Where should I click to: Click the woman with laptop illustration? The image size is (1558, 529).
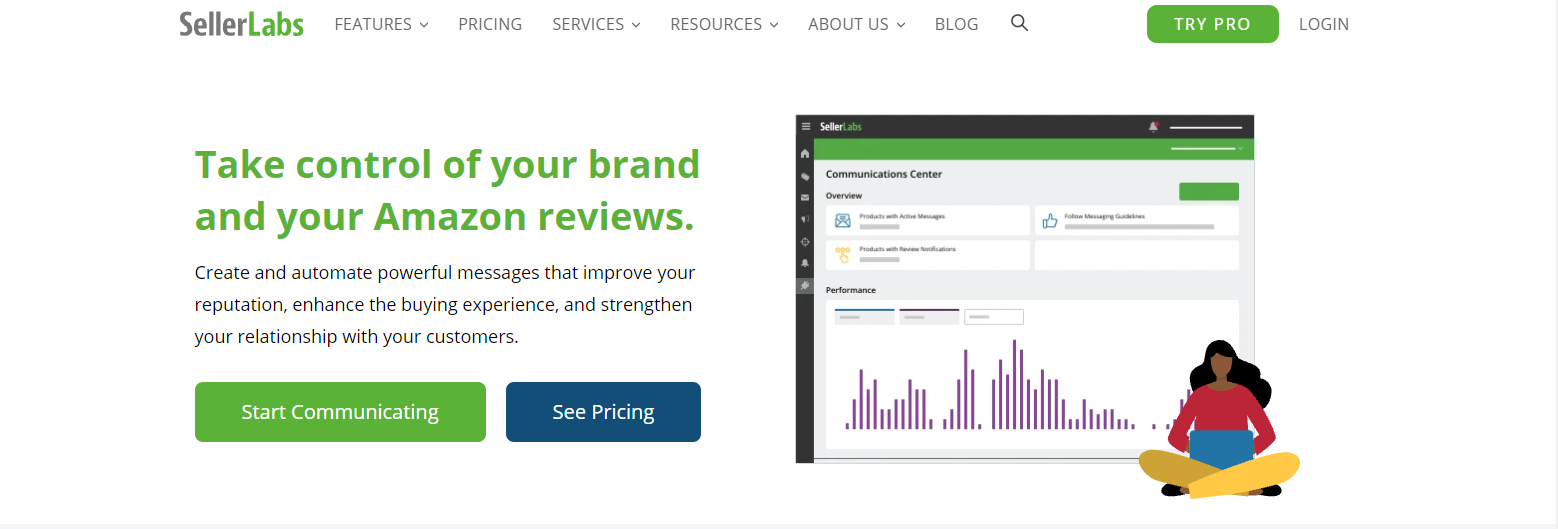click(x=1219, y=418)
